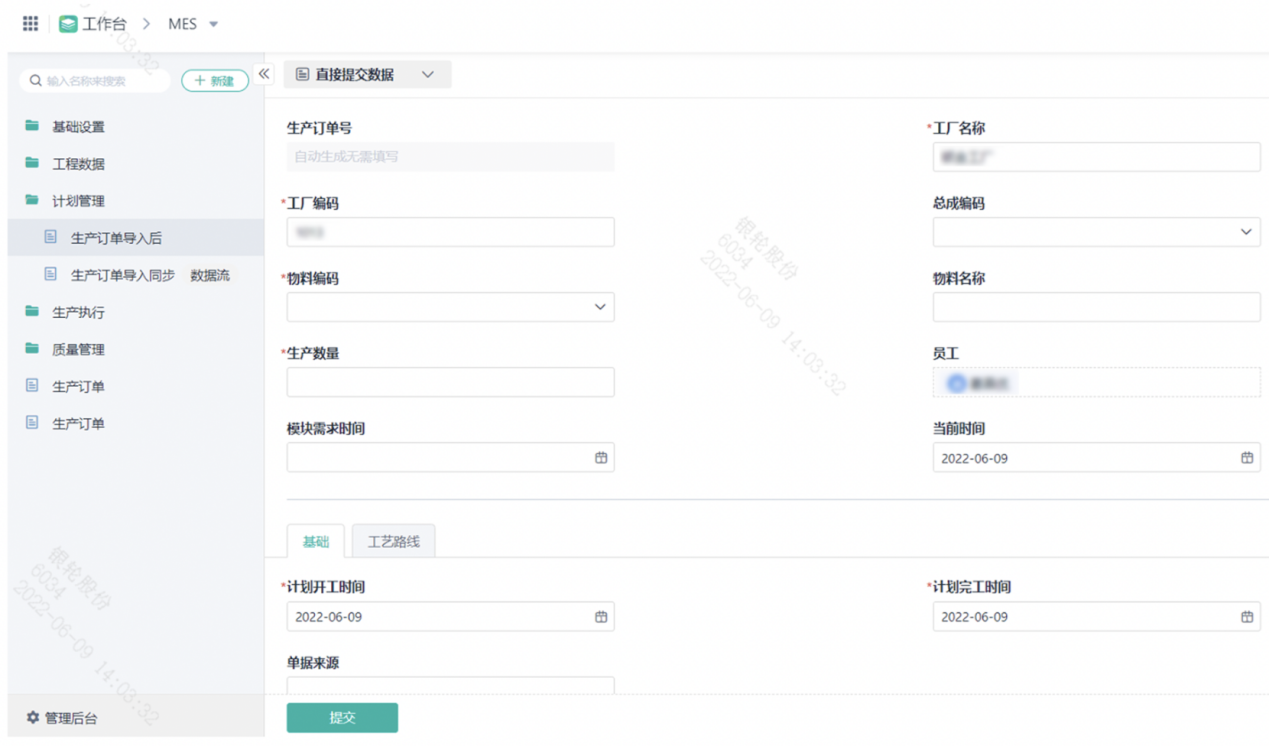Open calendar icon in 当前时间 field
The width and height of the screenshot is (1269, 746).
point(1247,458)
